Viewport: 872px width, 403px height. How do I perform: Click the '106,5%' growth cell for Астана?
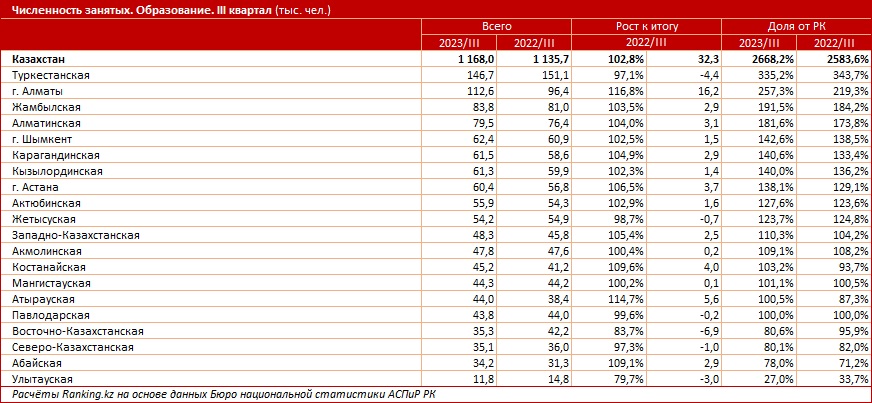[627, 188]
